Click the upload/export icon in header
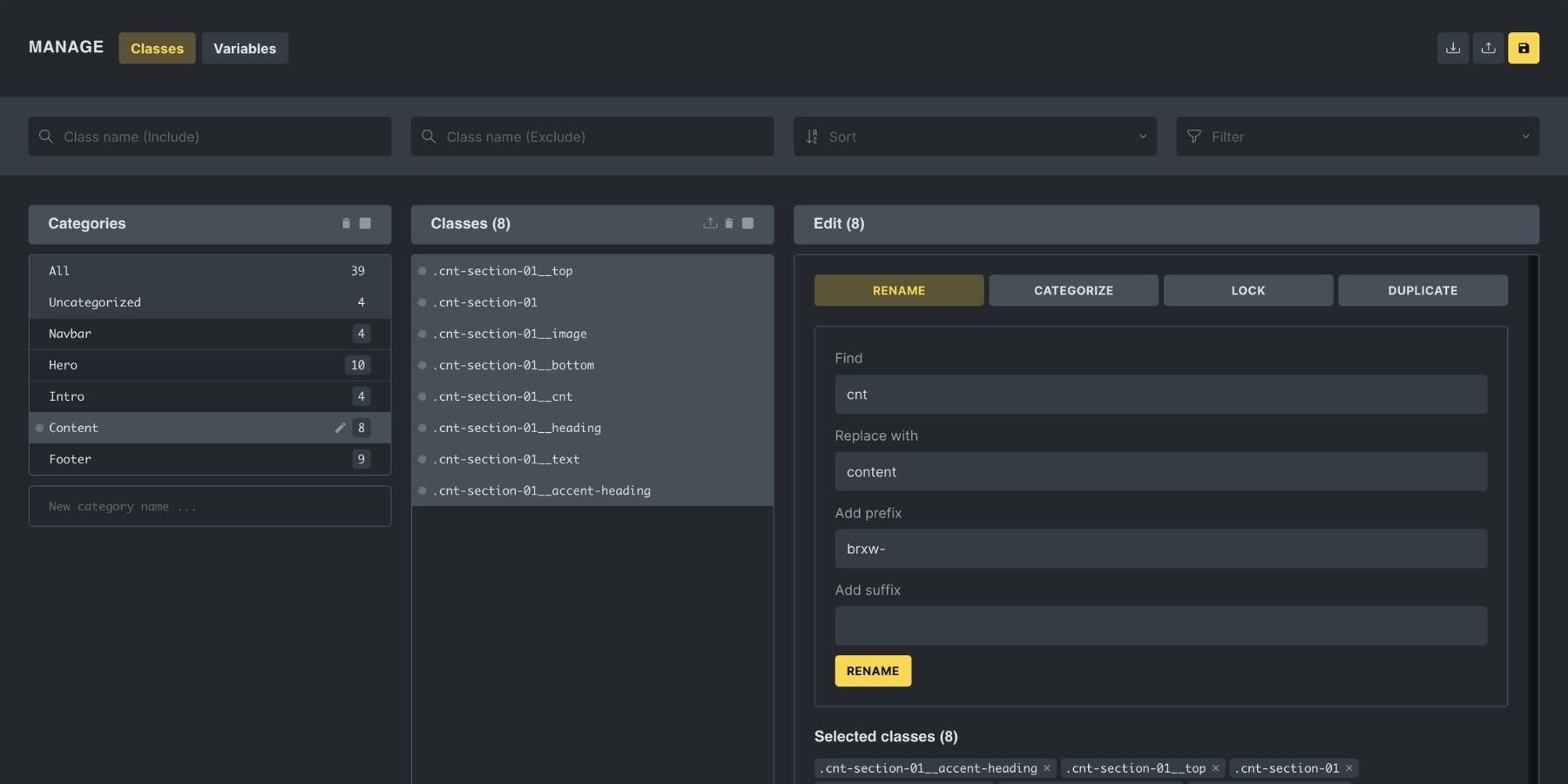This screenshot has height=784, width=1568. 1488,48
